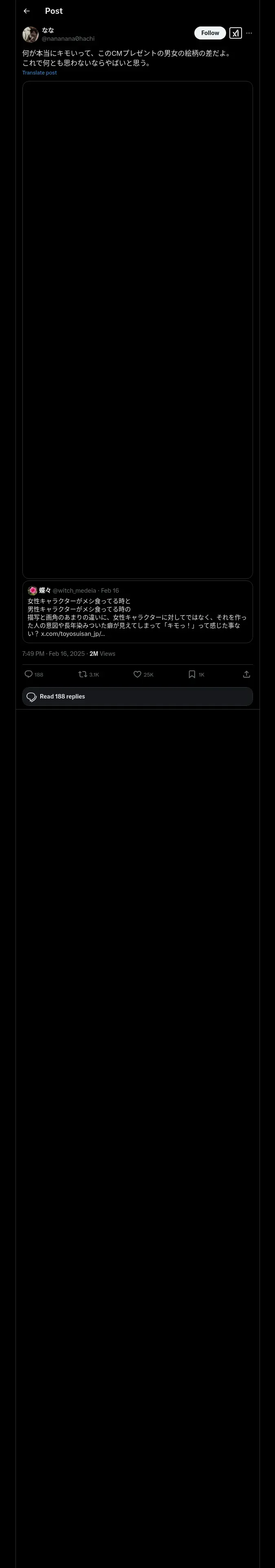Click the Grok xI icon

coord(235,33)
